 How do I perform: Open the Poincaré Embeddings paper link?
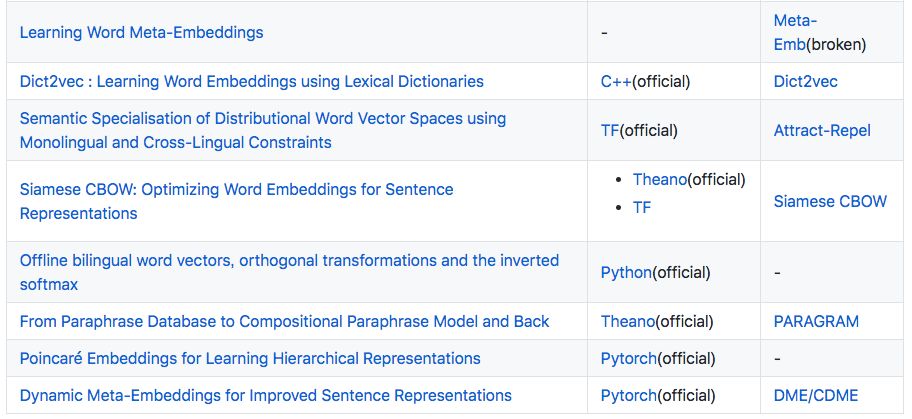tap(250, 358)
